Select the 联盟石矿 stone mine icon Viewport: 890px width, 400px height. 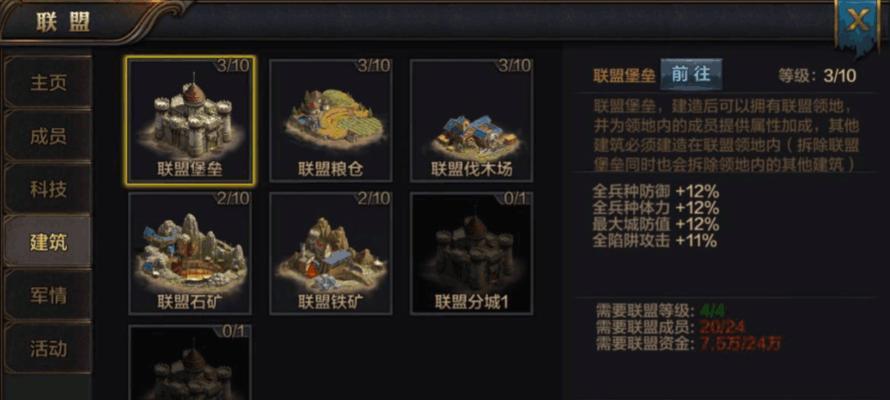click(190, 253)
